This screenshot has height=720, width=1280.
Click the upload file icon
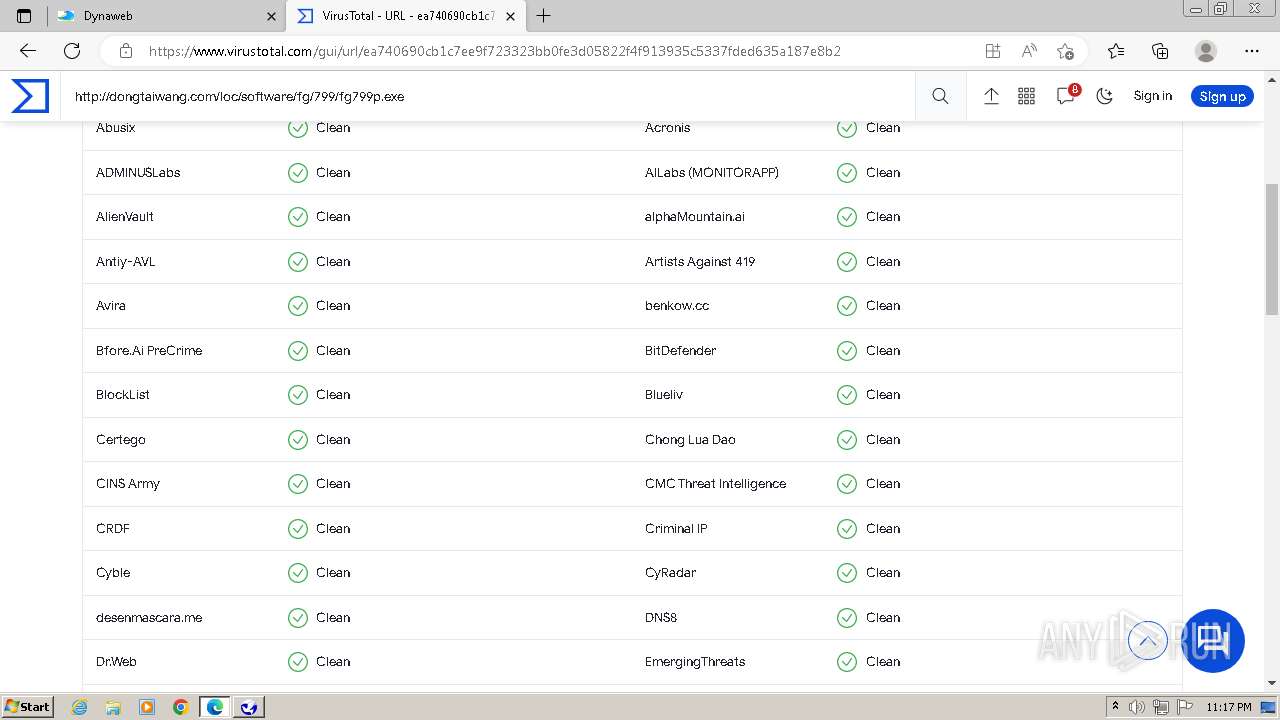tap(991, 96)
